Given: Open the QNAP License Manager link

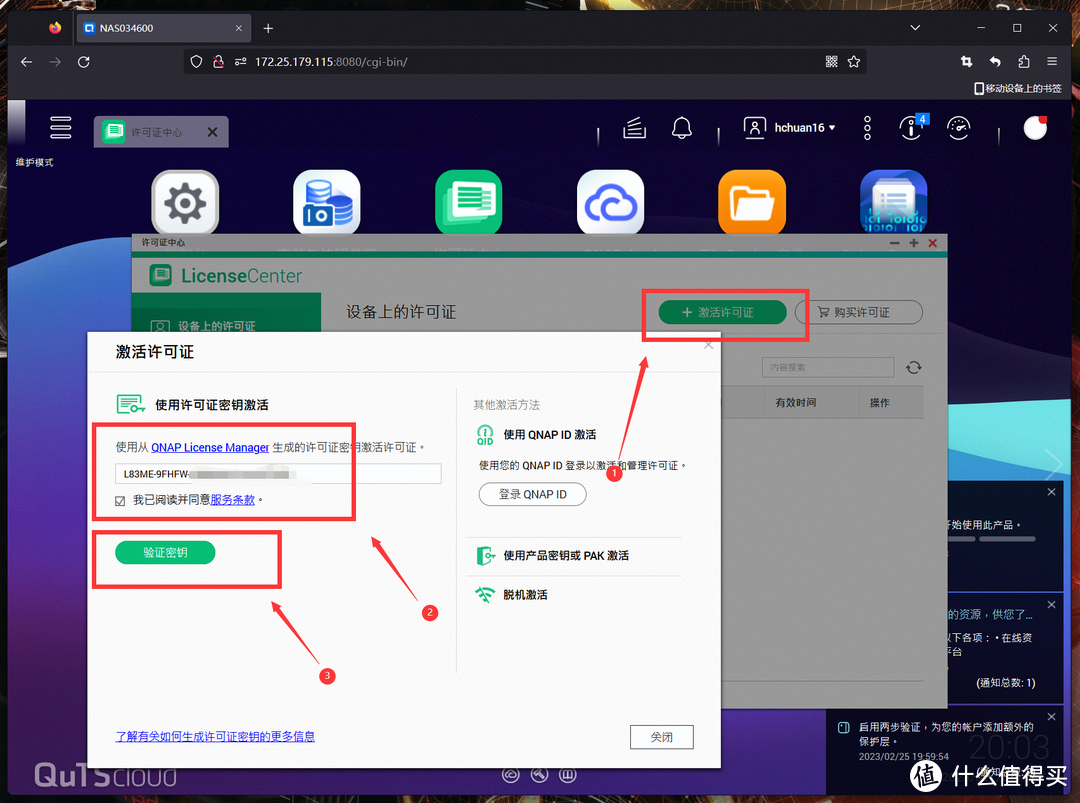Looking at the screenshot, I should click(x=210, y=448).
